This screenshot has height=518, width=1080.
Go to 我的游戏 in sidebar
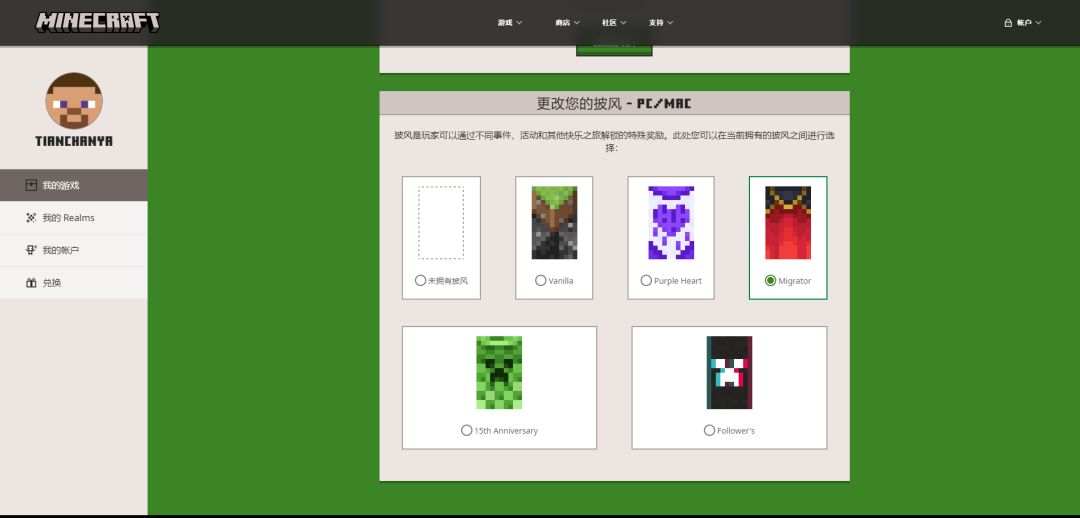click(x=74, y=185)
